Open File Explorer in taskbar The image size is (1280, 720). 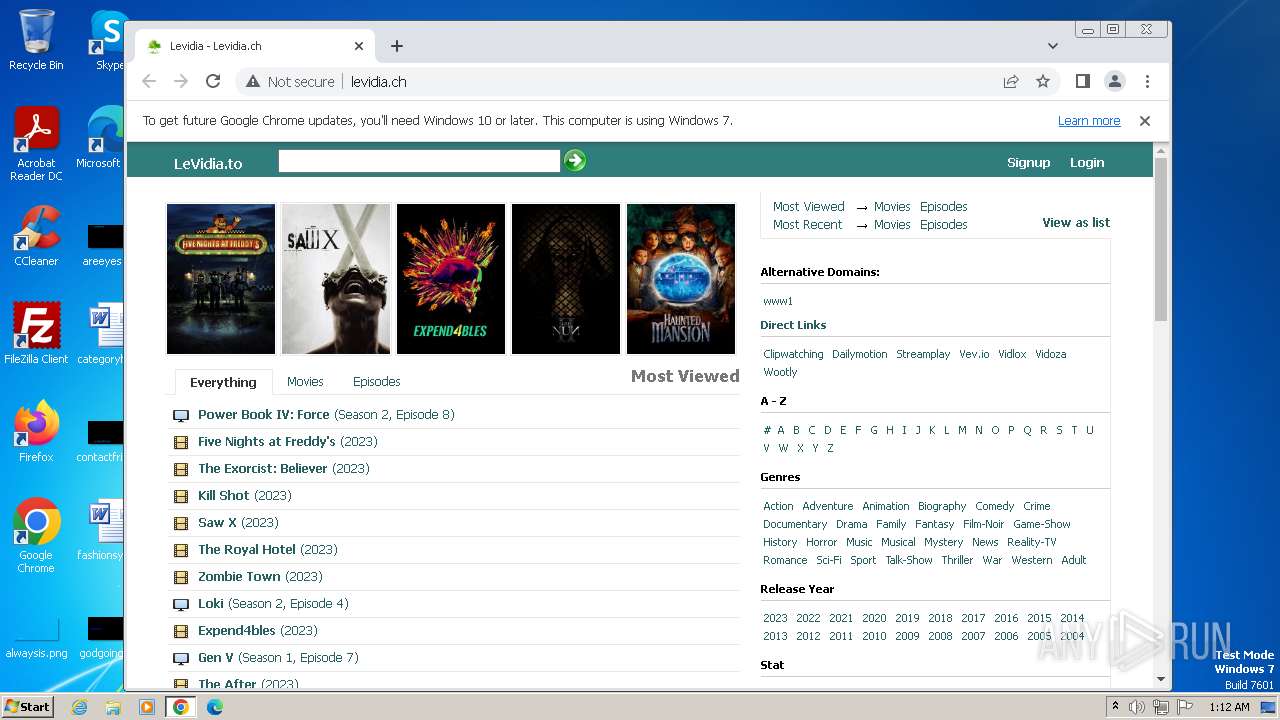(113, 707)
